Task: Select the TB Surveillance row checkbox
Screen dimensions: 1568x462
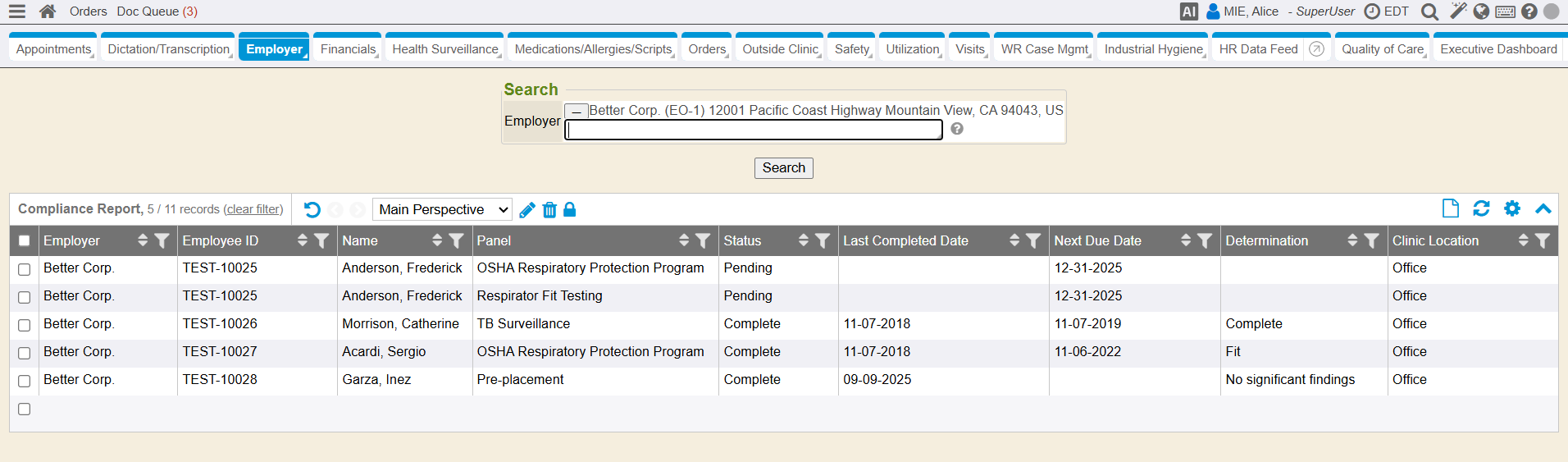Action: click(x=25, y=325)
